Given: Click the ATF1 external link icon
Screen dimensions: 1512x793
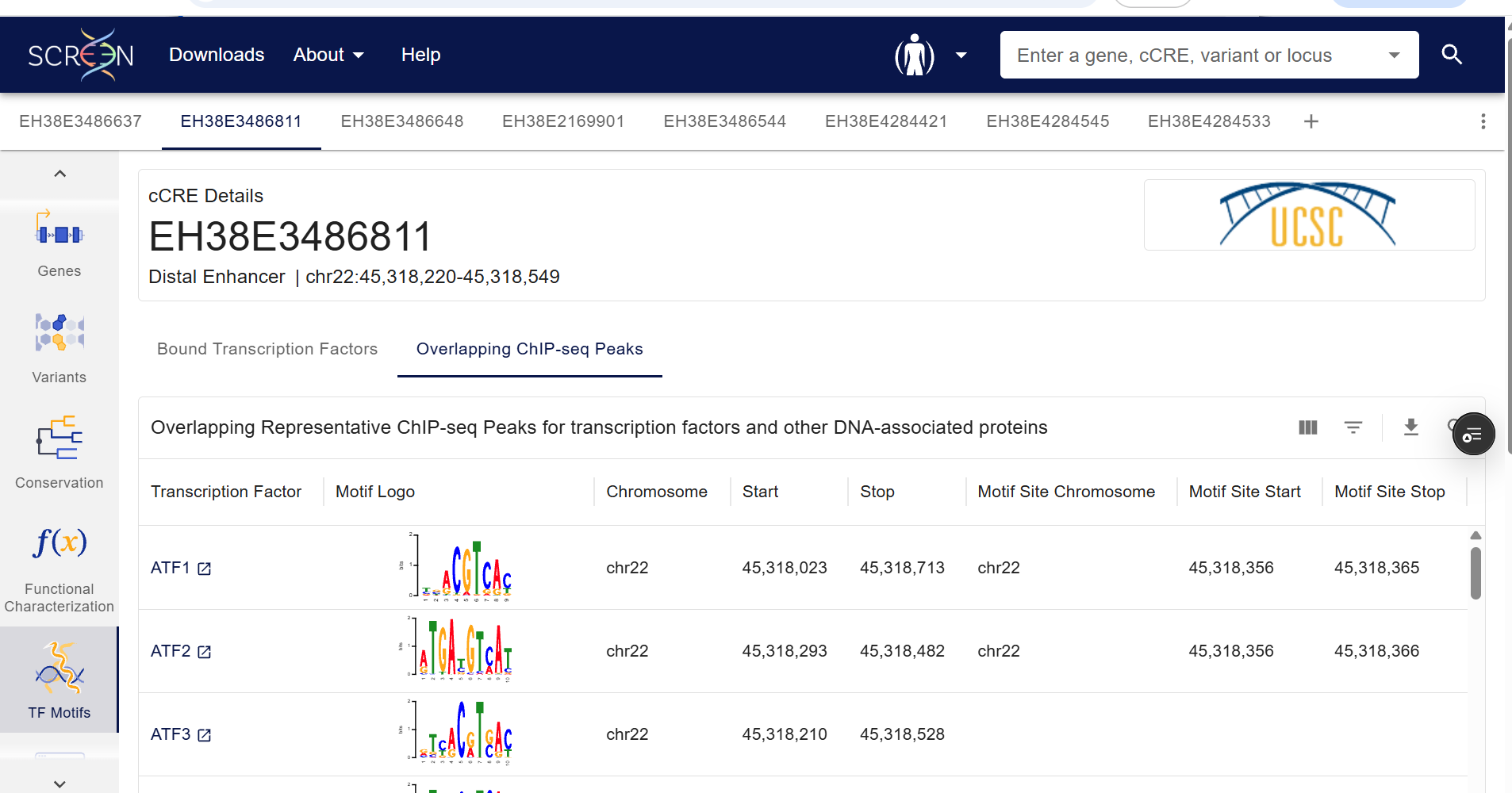Looking at the screenshot, I should [x=205, y=569].
